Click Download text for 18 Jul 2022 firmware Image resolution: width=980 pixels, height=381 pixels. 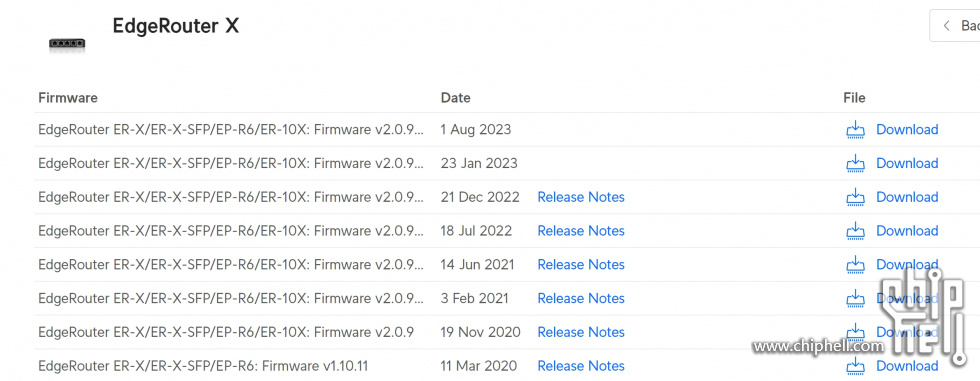pyautogui.click(x=907, y=231)
